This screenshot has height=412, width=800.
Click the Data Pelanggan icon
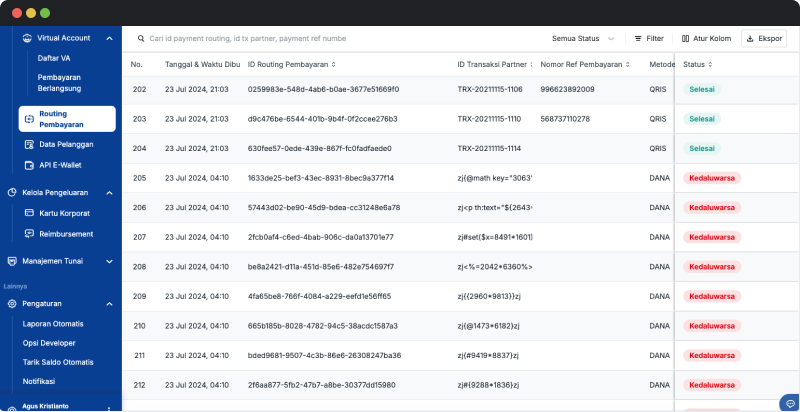[30, 145]
